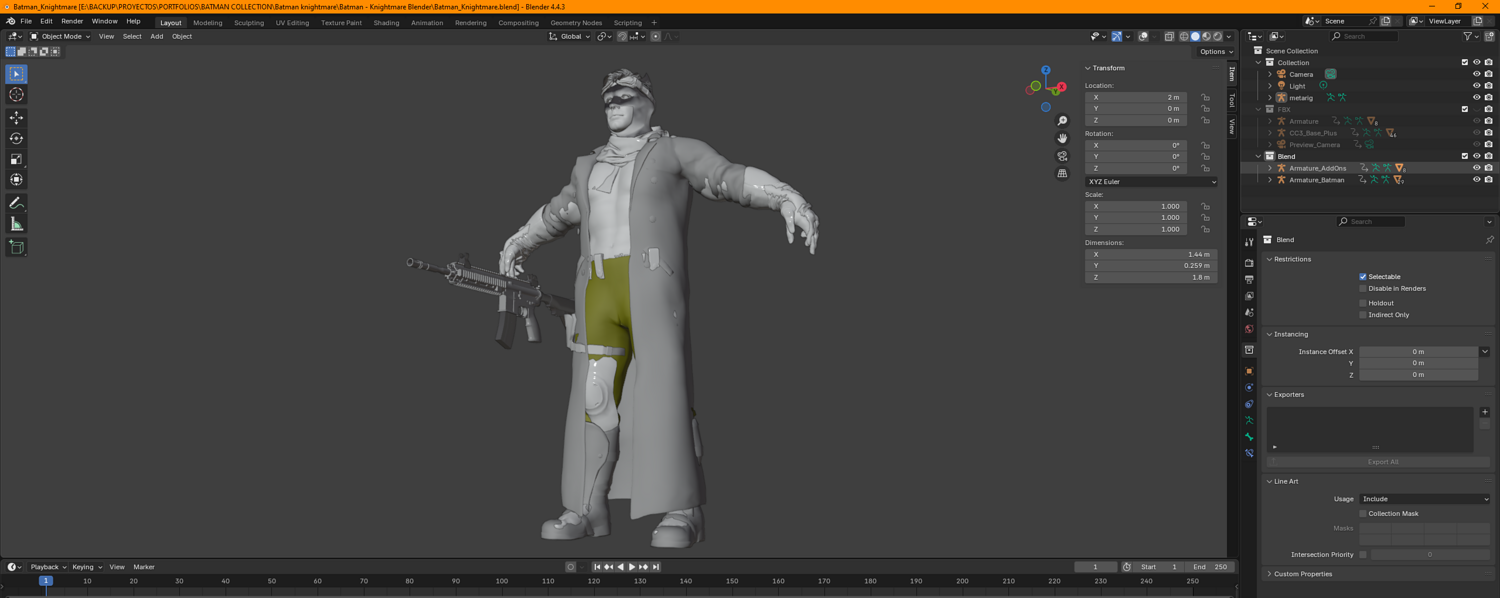Uncheck the FBX collection exclude checkbox

point(1465,109)
